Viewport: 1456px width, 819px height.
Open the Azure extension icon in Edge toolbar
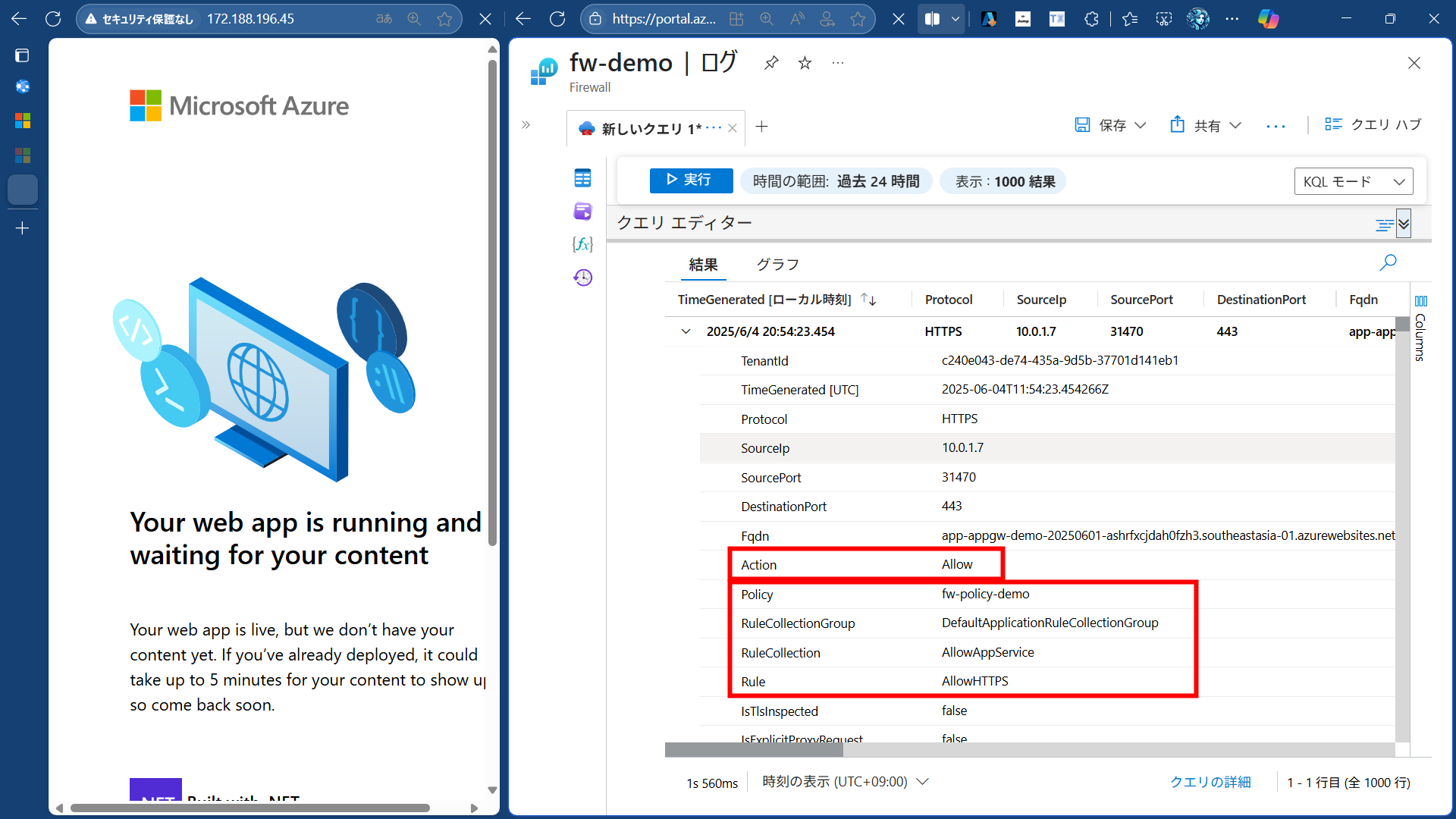click(x=989, y=19)
